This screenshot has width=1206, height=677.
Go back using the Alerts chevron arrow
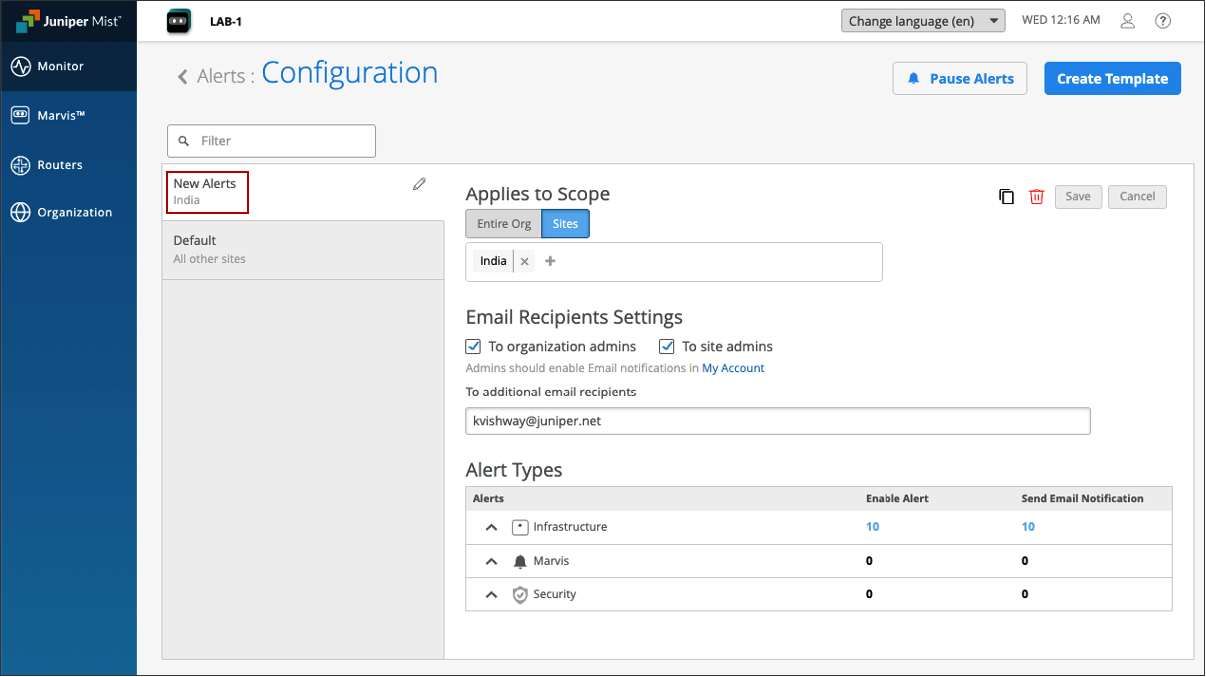tap(183, 77)
